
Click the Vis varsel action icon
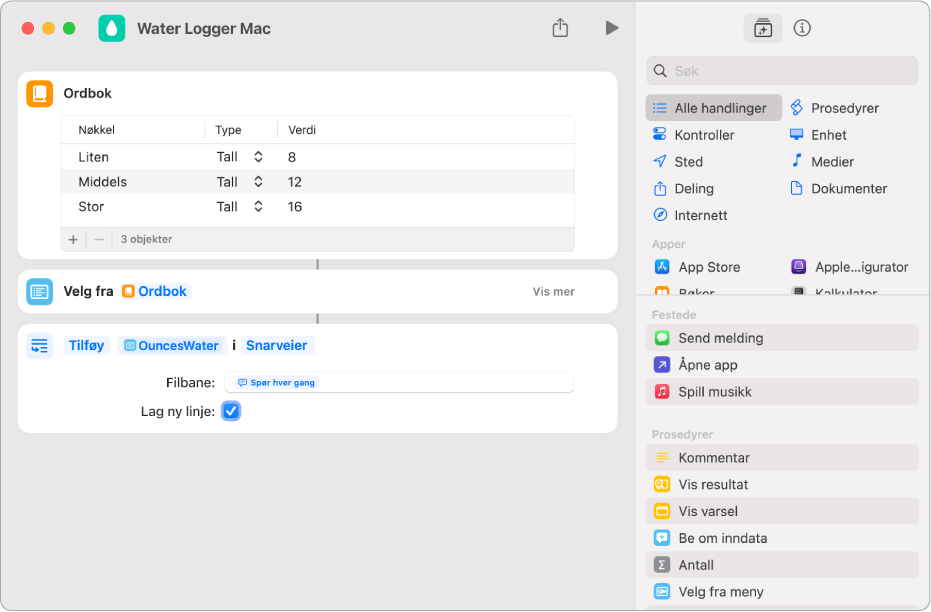coord(661,511)
